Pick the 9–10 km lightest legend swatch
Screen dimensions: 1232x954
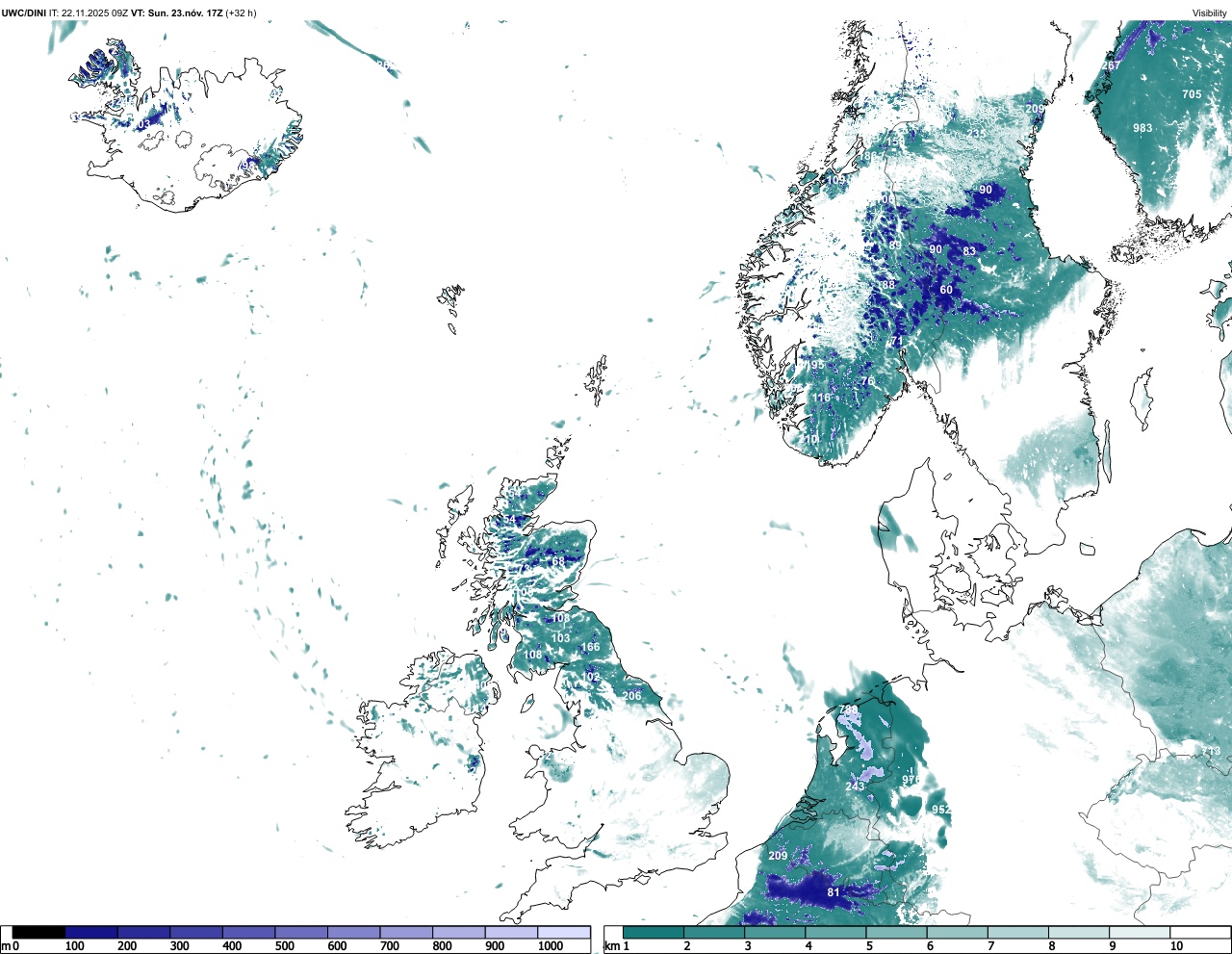point(1140,932)
